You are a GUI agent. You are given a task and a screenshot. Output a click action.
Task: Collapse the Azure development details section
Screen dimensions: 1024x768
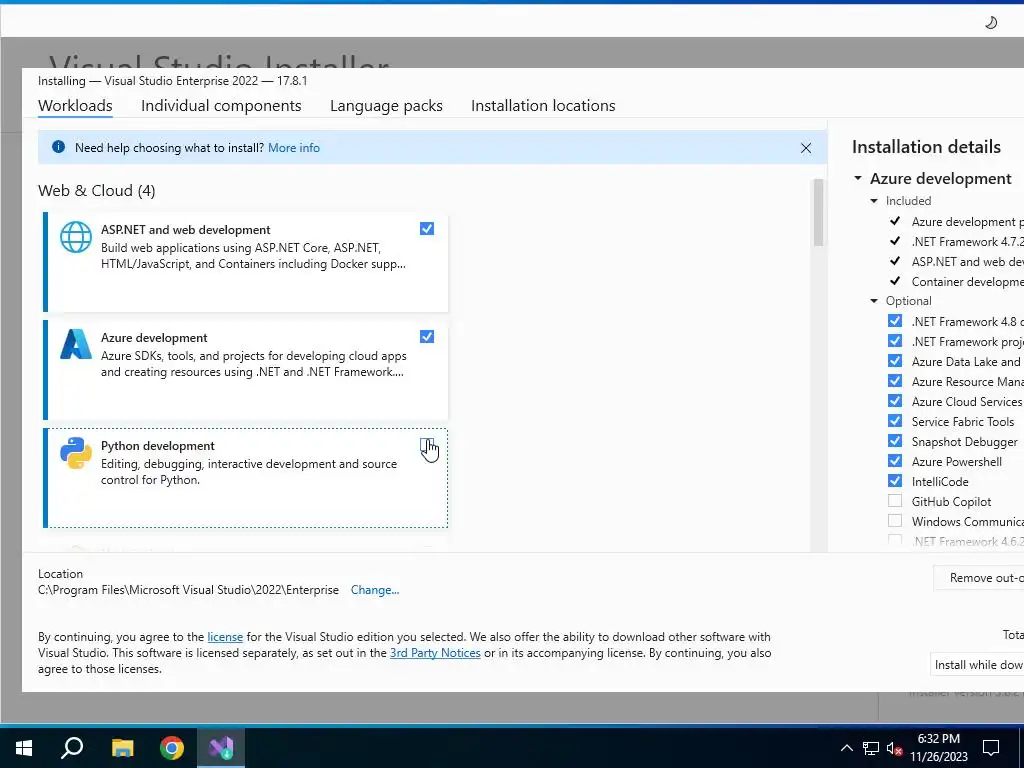[x=858, y=178]
